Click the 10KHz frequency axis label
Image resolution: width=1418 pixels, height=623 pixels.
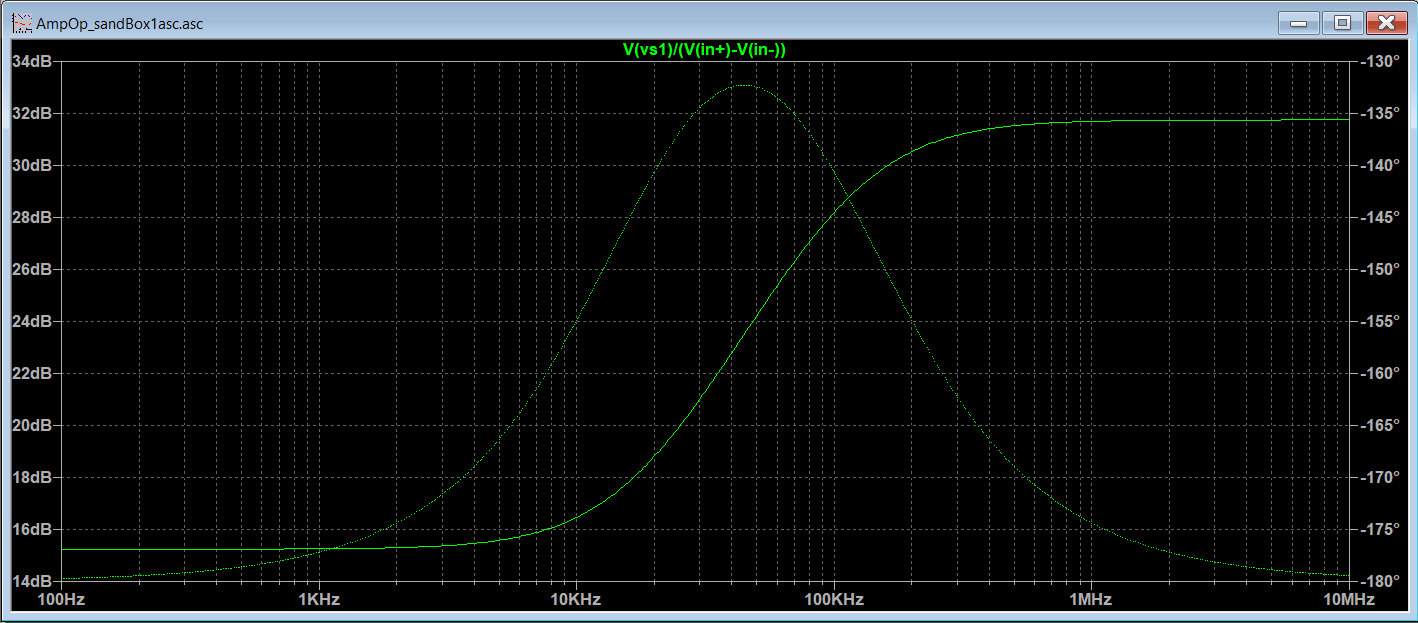[x=576, y=600]
